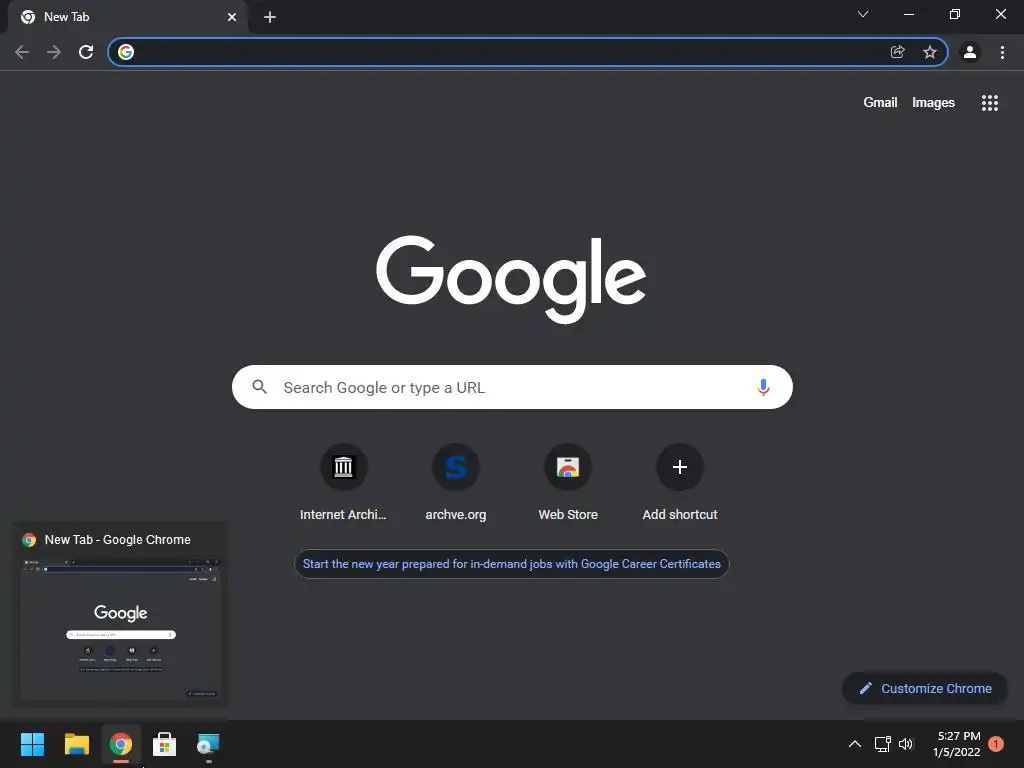Click the Add shortcut plus tile
1024x768 pixels.
(680, 483)
